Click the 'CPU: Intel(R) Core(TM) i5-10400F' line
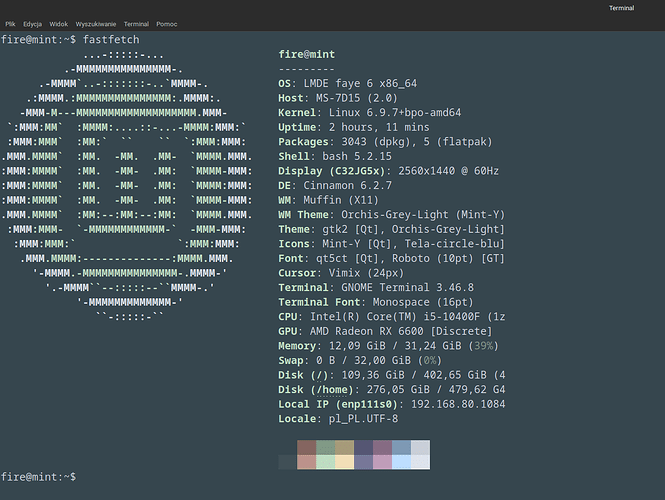 391,317
